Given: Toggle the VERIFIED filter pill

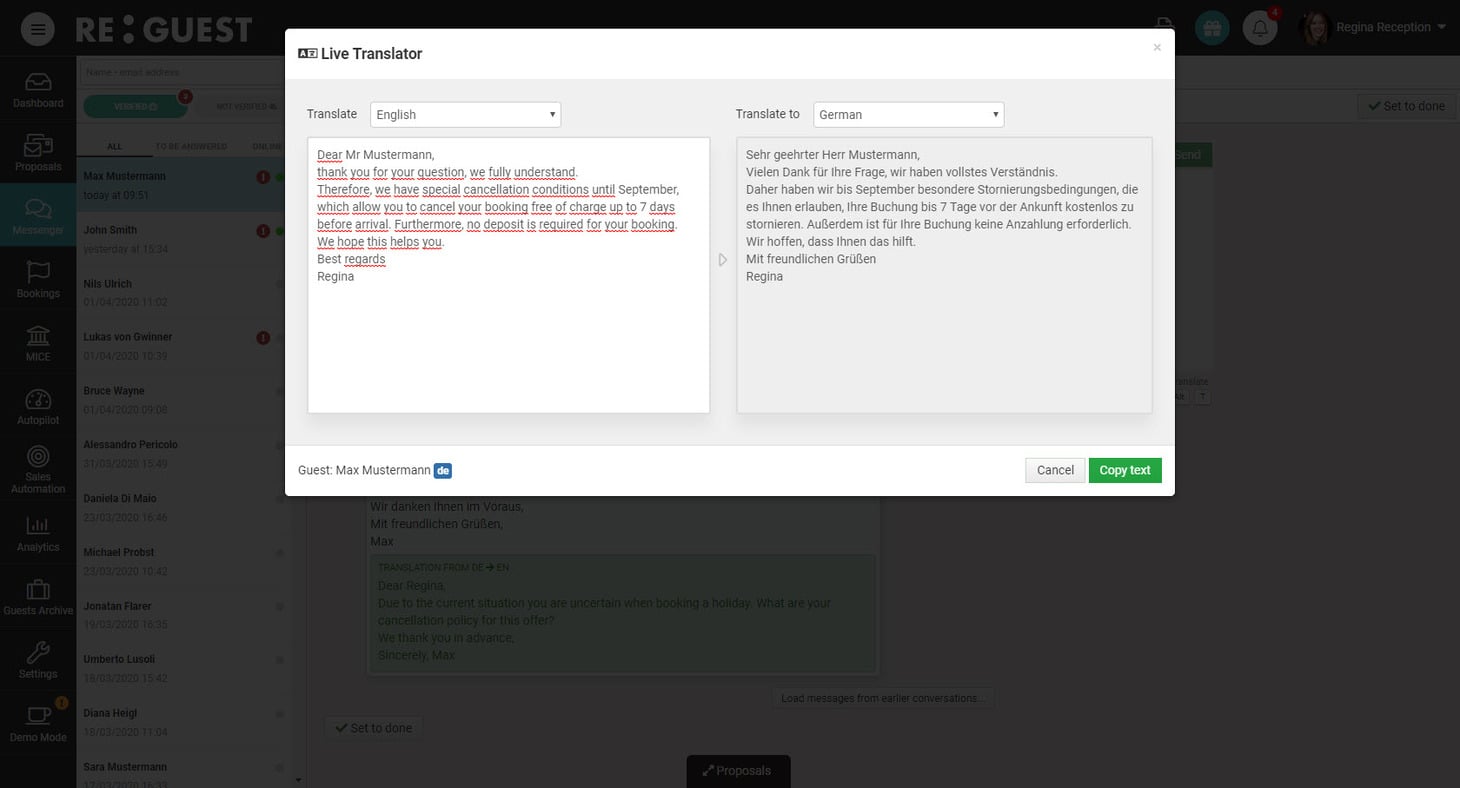Looking at the screenshot, I should 136,106.
